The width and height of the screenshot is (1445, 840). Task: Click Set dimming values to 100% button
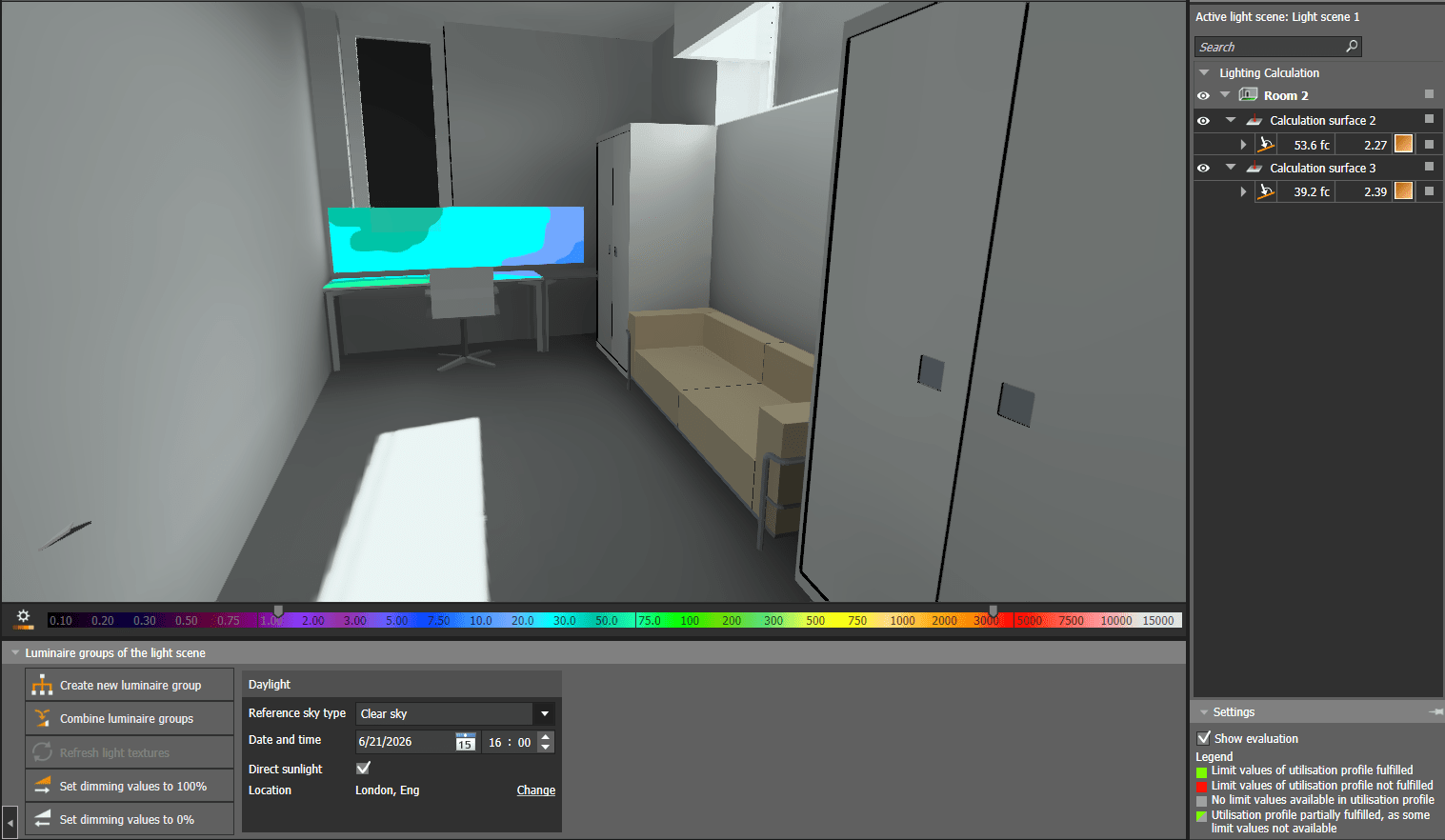pyautogui.click(x=130, y=786)
